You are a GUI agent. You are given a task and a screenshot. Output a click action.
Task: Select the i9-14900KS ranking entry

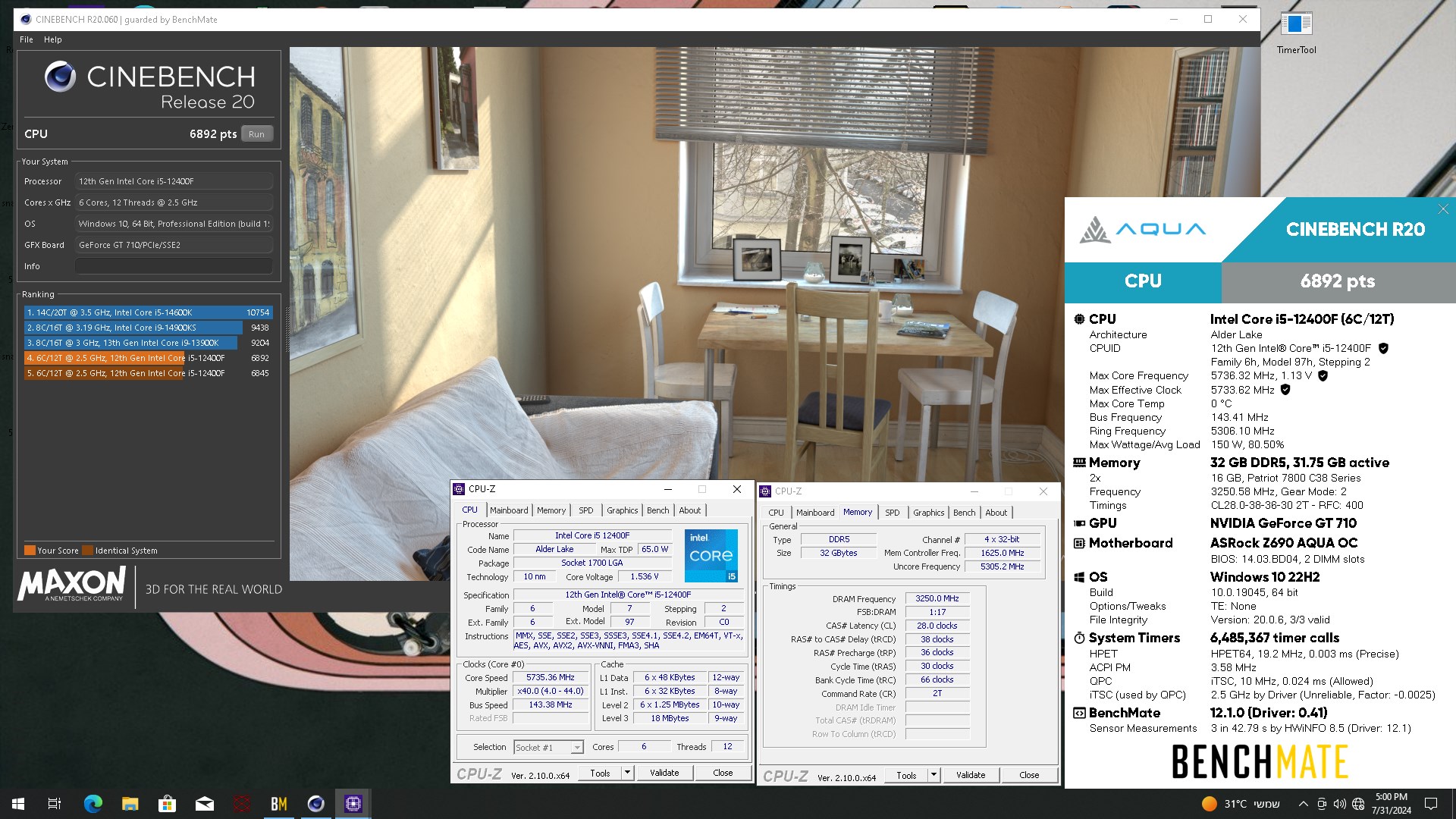tap(148, 328)
